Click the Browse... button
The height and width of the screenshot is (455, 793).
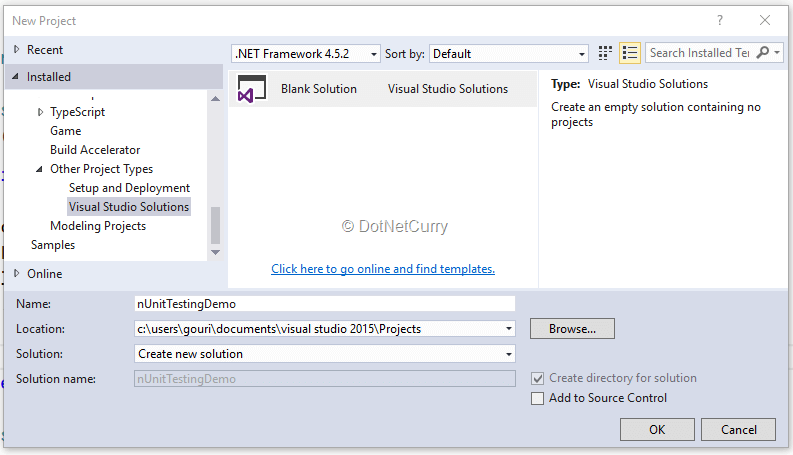click(x=572, y=329)
